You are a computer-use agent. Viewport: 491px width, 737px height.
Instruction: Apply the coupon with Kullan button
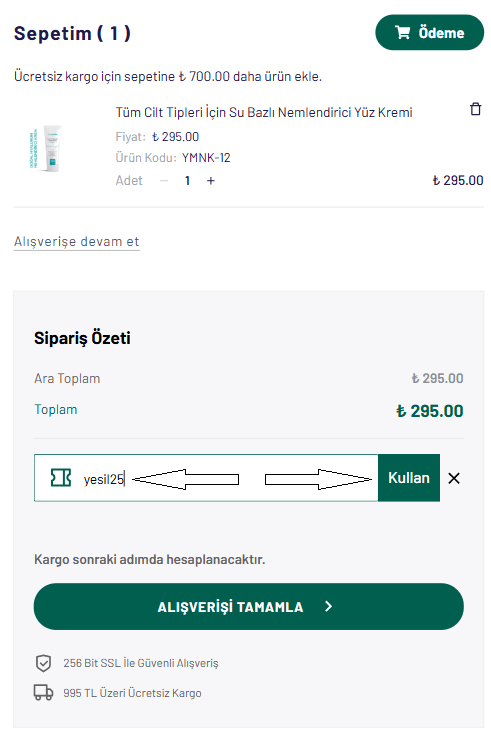pos(409,478)
